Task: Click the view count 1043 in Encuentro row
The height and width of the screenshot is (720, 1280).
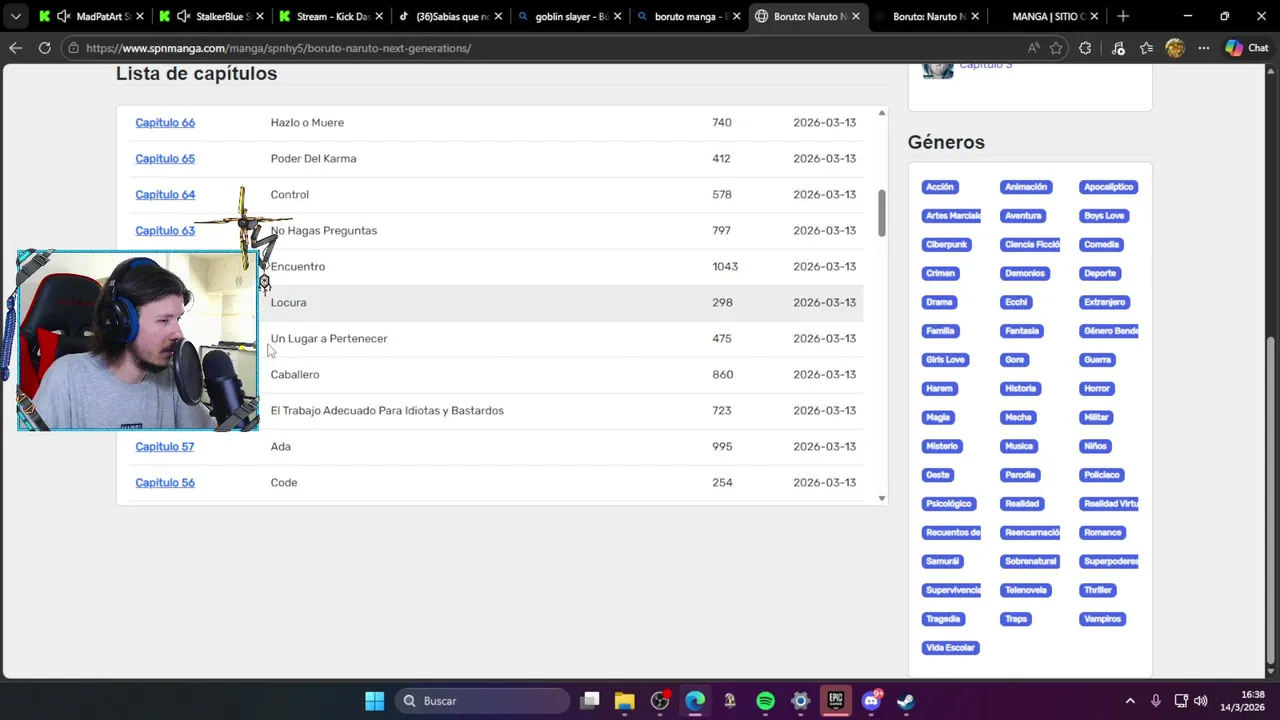Action: [725, 266]
